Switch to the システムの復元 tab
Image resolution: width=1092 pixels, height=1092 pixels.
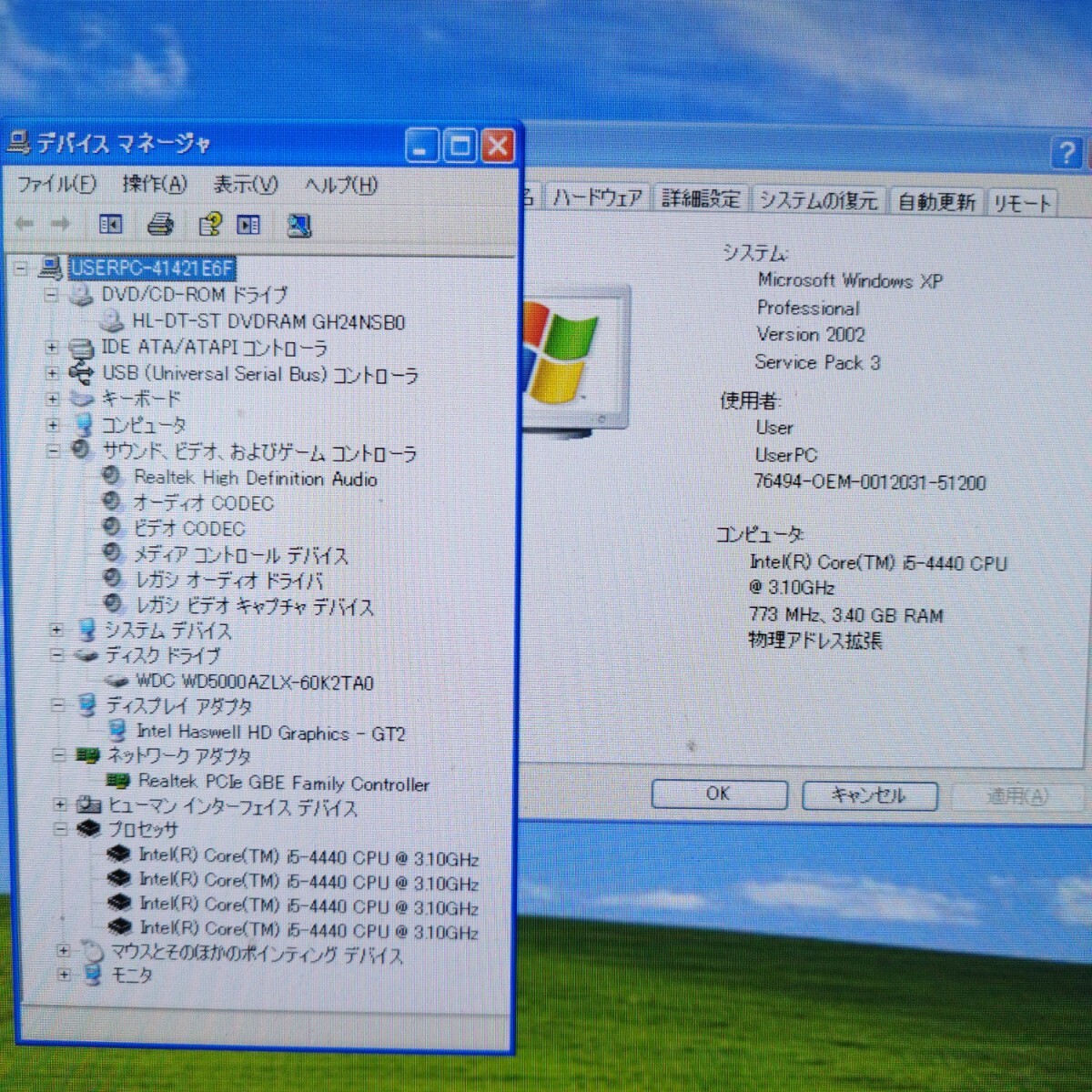pyautogui.click(x=818, y=200)
